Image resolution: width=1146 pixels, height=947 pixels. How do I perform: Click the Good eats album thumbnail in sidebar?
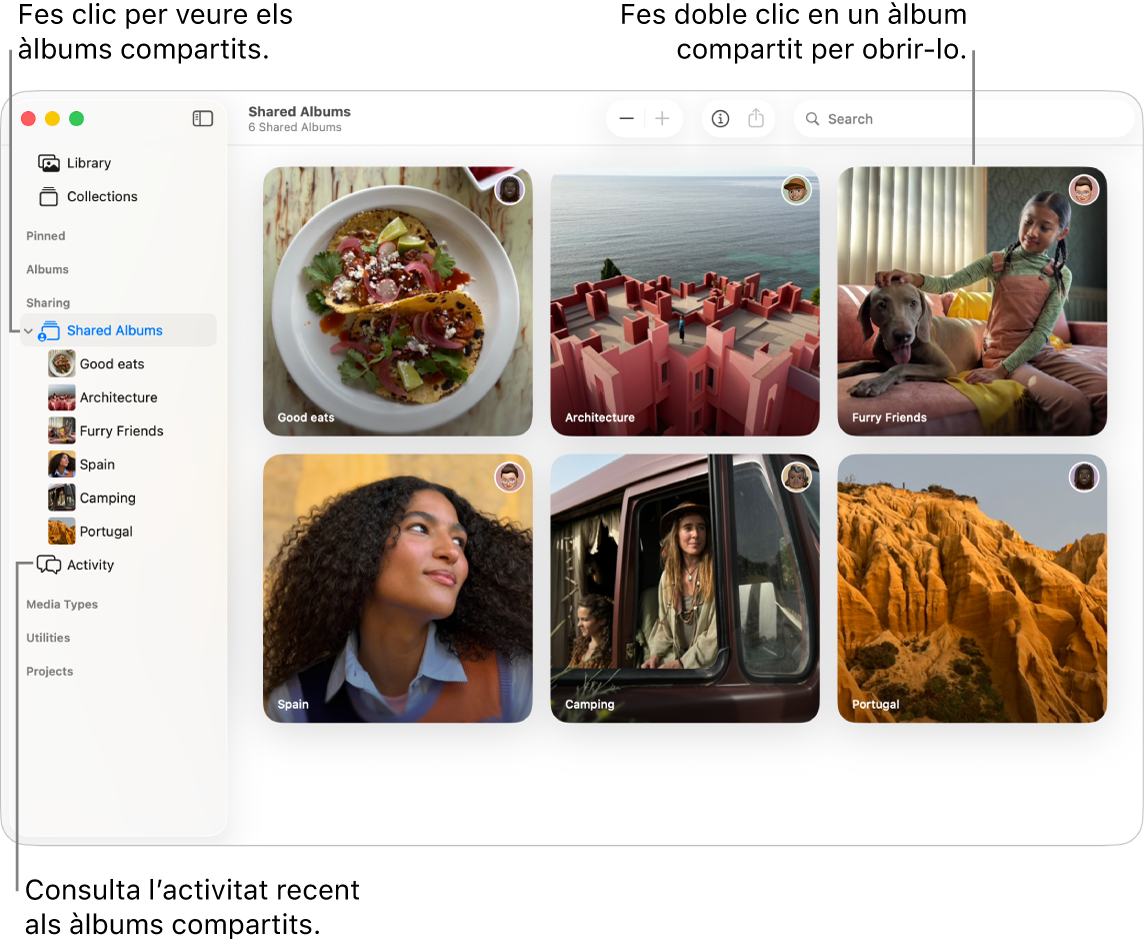[61, 363]
